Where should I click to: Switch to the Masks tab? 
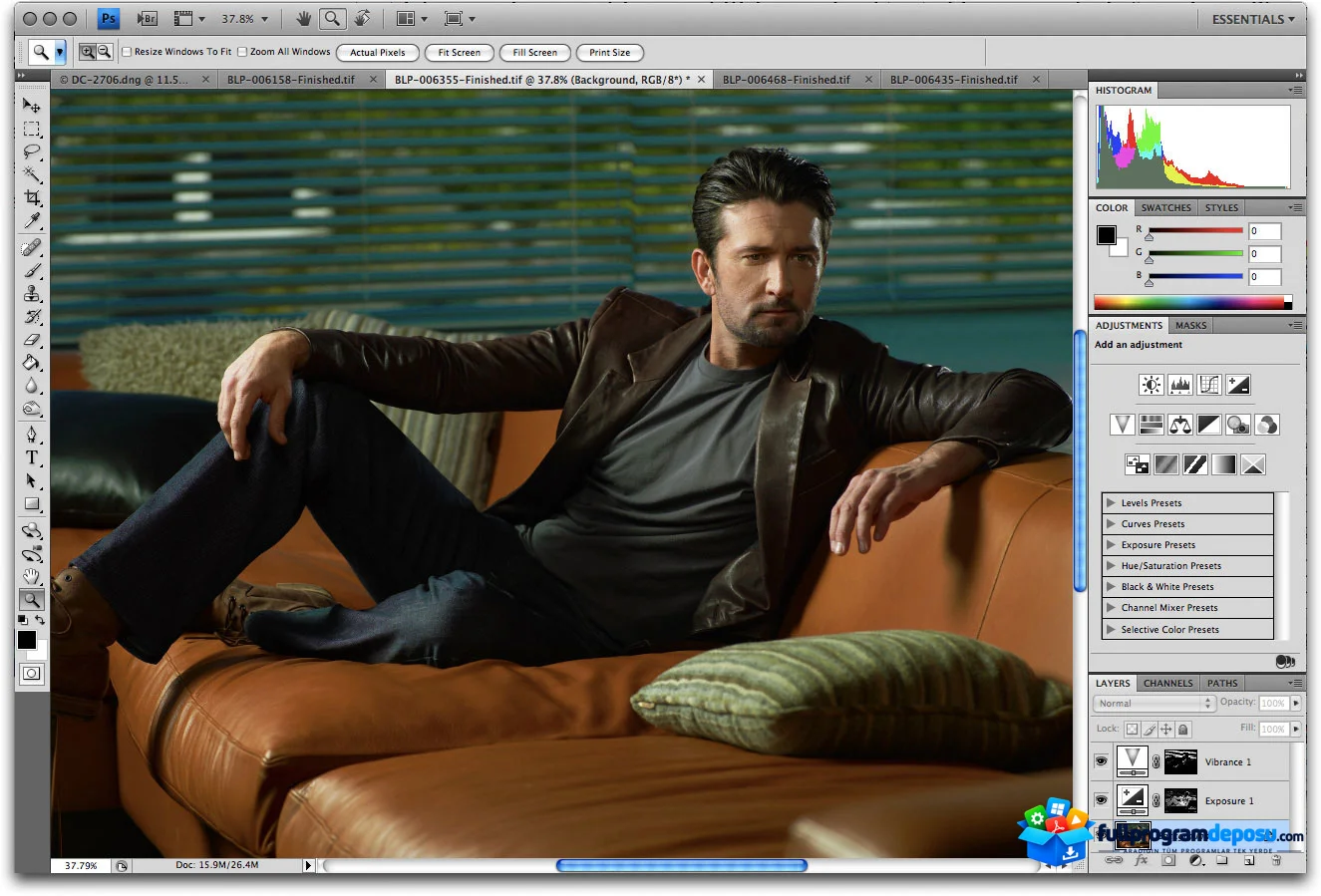tap(1190, 325)
